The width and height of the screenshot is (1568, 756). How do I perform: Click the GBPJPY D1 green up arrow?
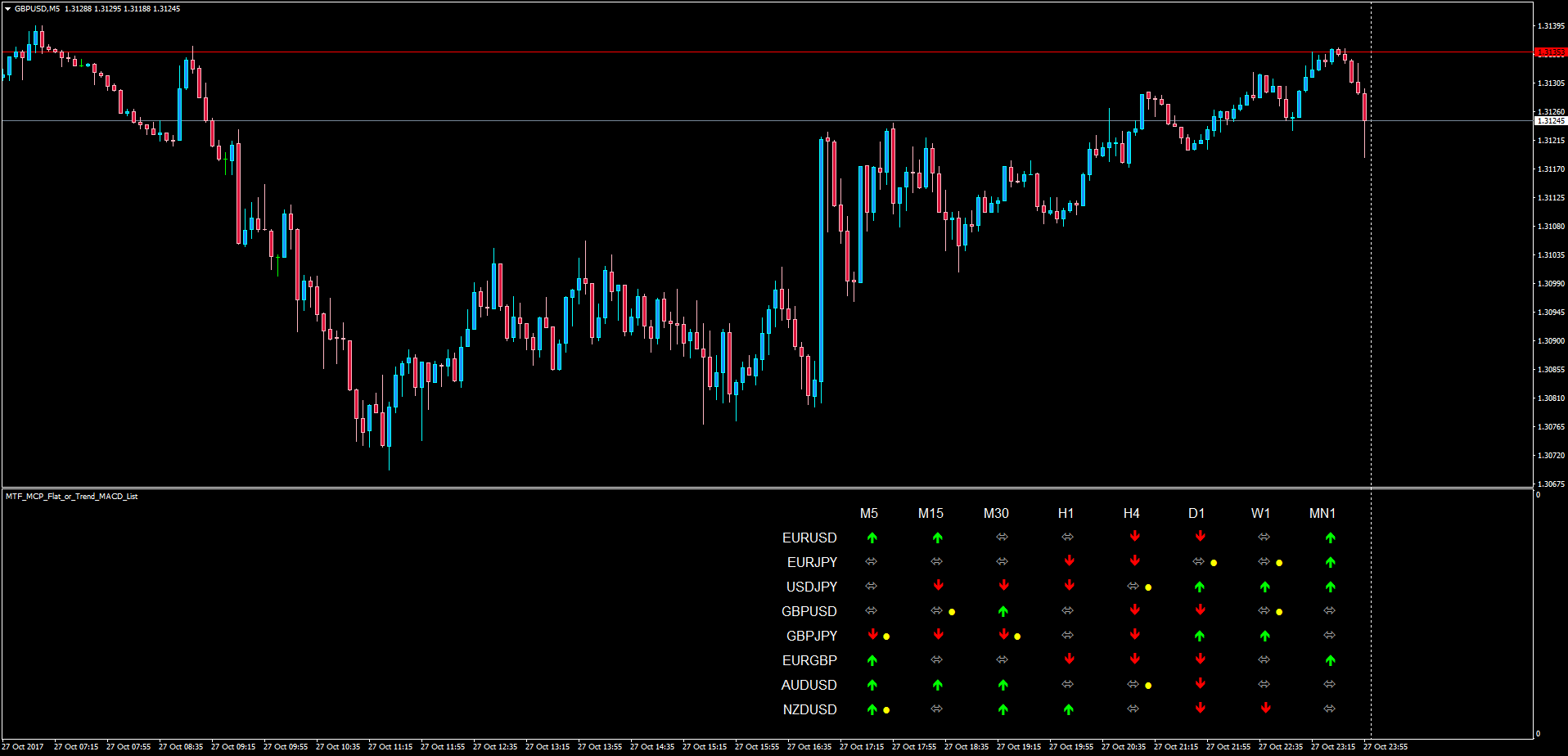[1200, 636]
